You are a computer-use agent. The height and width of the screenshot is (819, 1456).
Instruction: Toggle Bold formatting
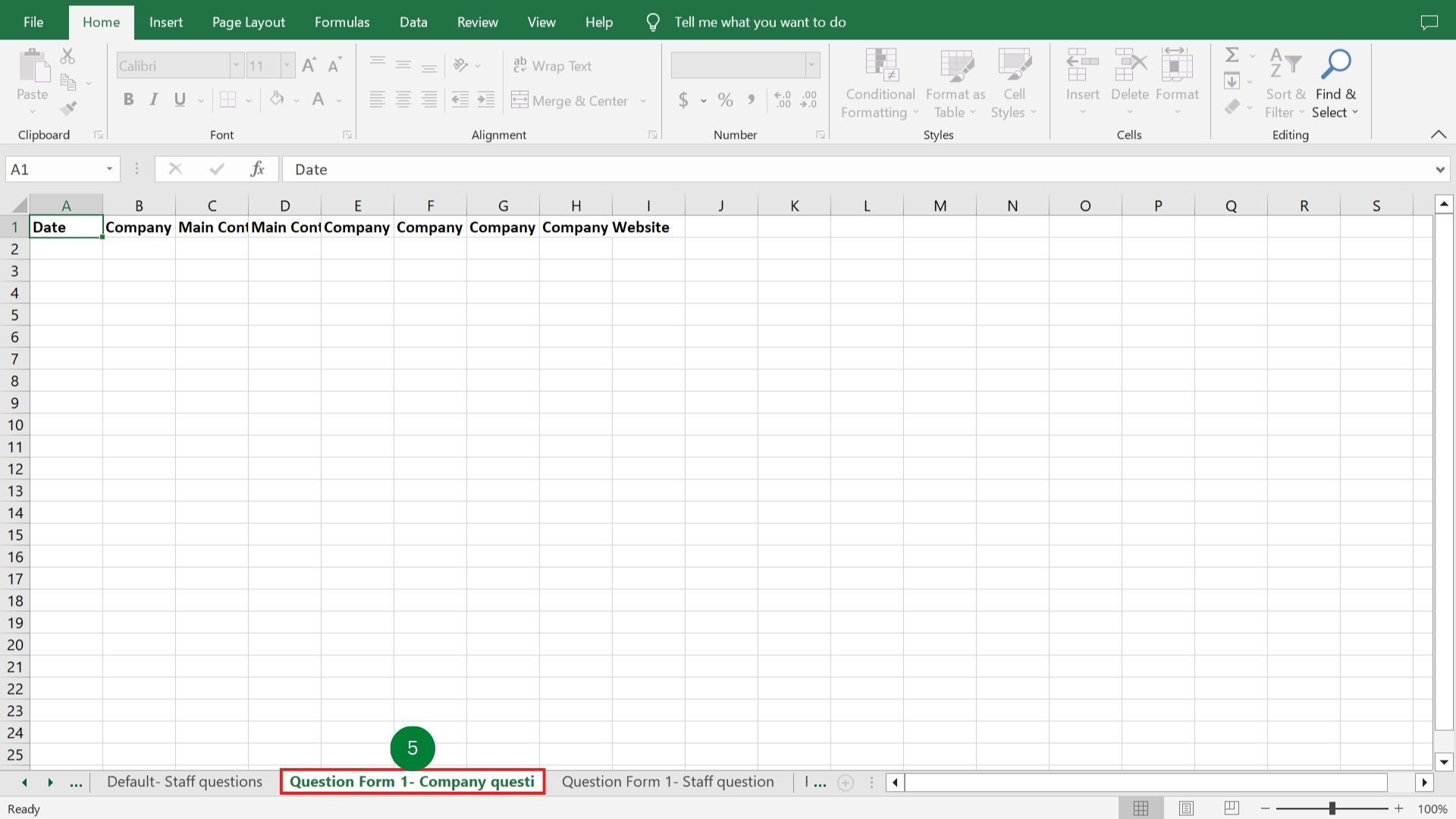click(x=128, y=100)
